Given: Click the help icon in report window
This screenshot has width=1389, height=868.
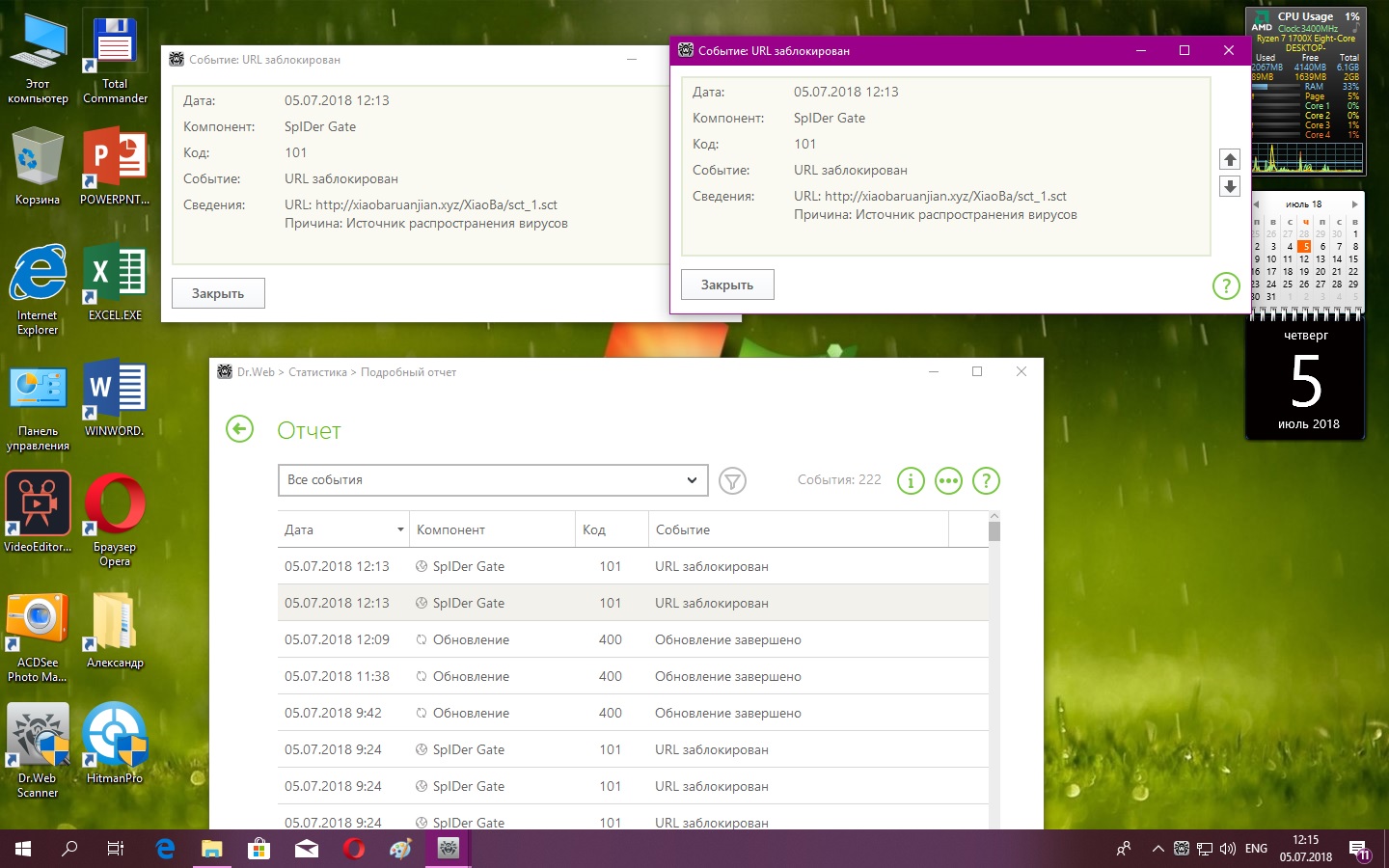Looking at the screenshot, I should click(x=986, y=480).
